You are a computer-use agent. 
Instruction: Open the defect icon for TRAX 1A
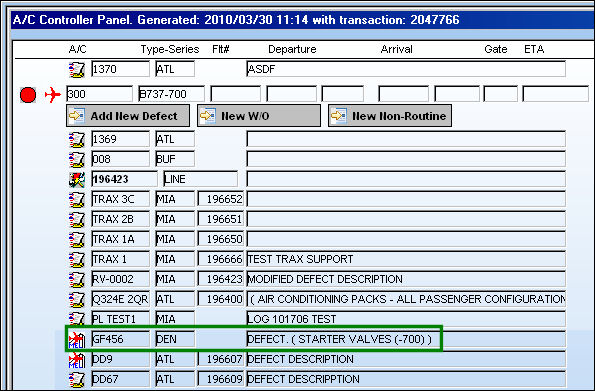click(x=77, y=239)
